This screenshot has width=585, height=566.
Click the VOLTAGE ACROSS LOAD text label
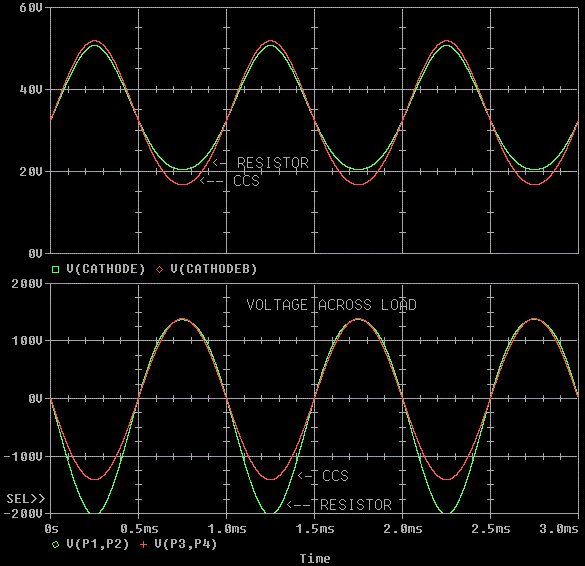pyautogui.click(x=331, y=305)
